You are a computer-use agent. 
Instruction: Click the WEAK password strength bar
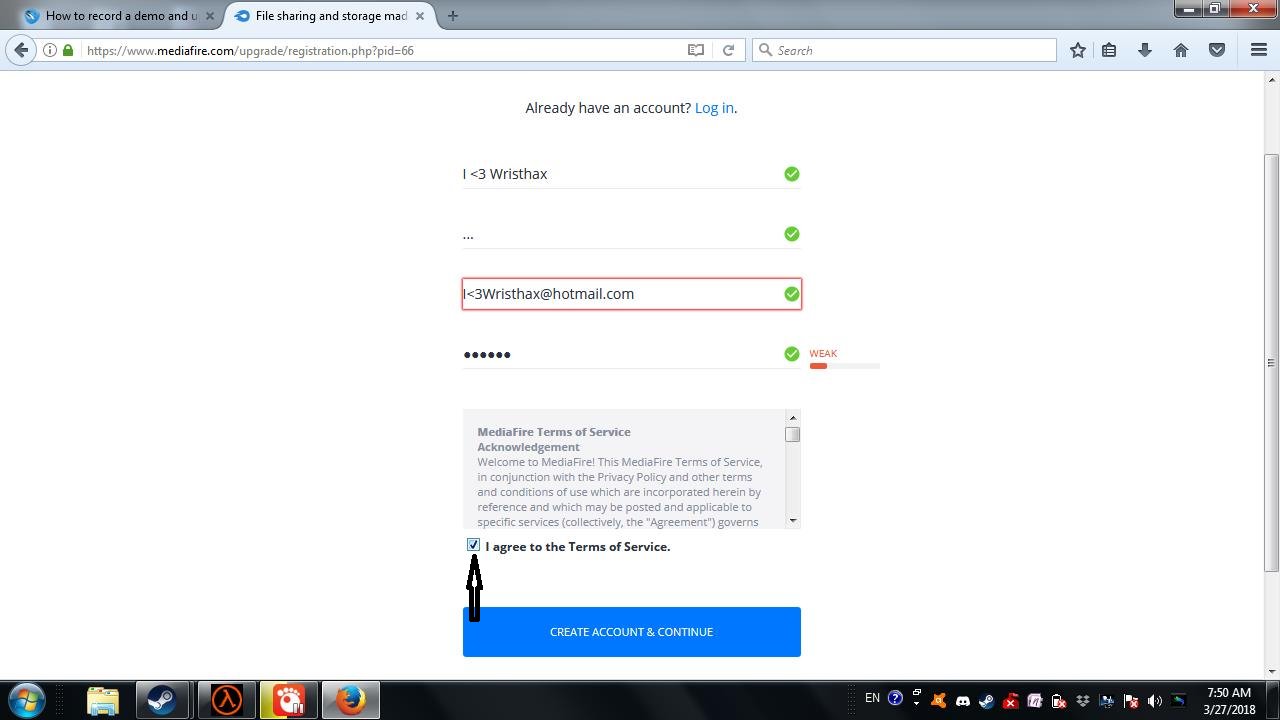pos(844,366)
